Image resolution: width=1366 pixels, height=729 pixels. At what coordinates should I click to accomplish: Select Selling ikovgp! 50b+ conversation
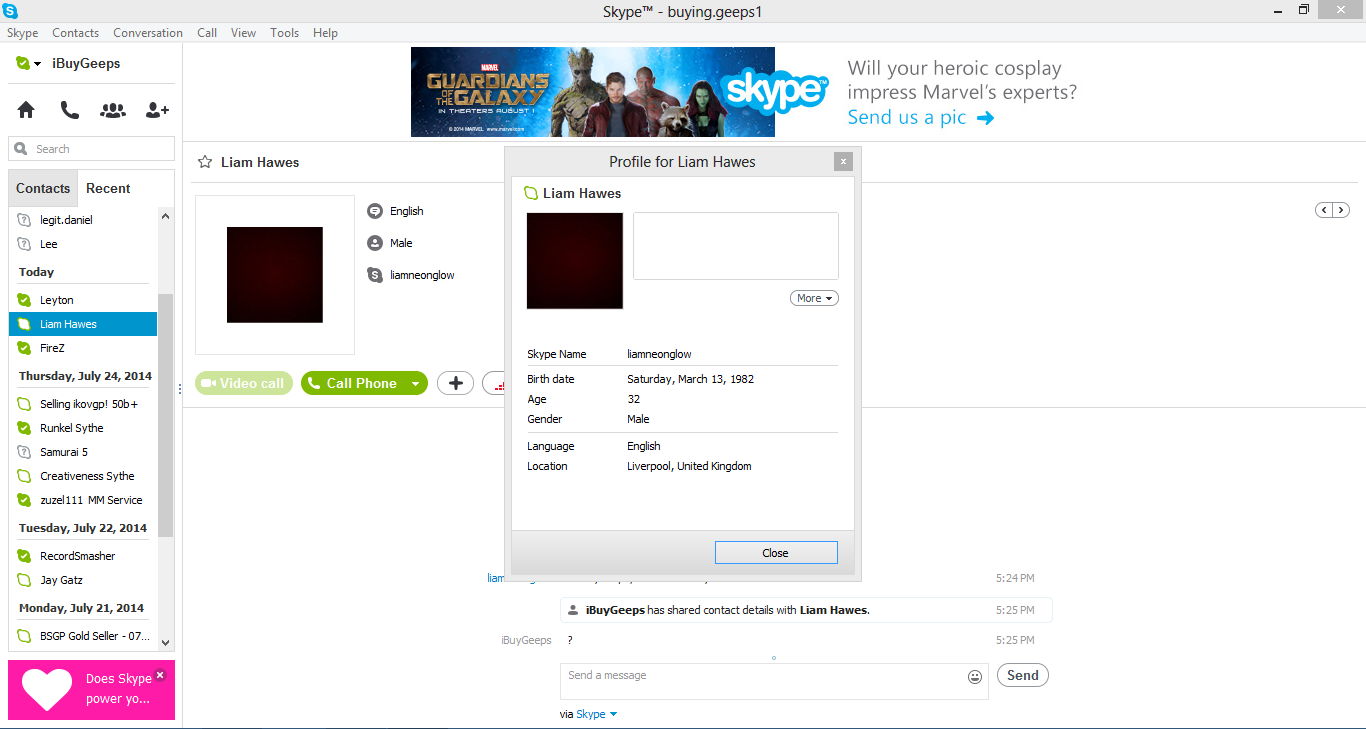click(x=83, y=404)
